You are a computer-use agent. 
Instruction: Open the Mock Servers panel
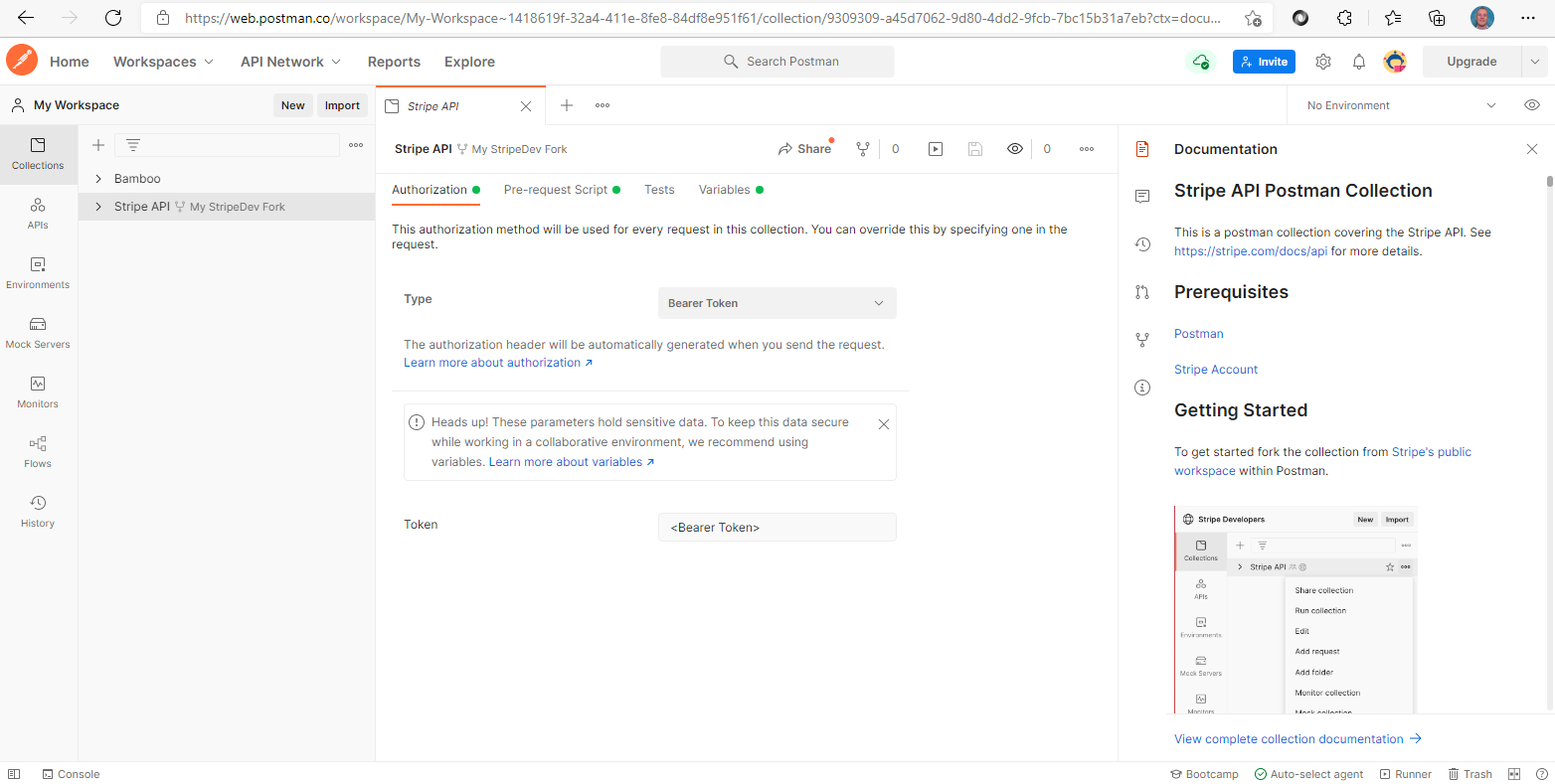tap(38, 331)
